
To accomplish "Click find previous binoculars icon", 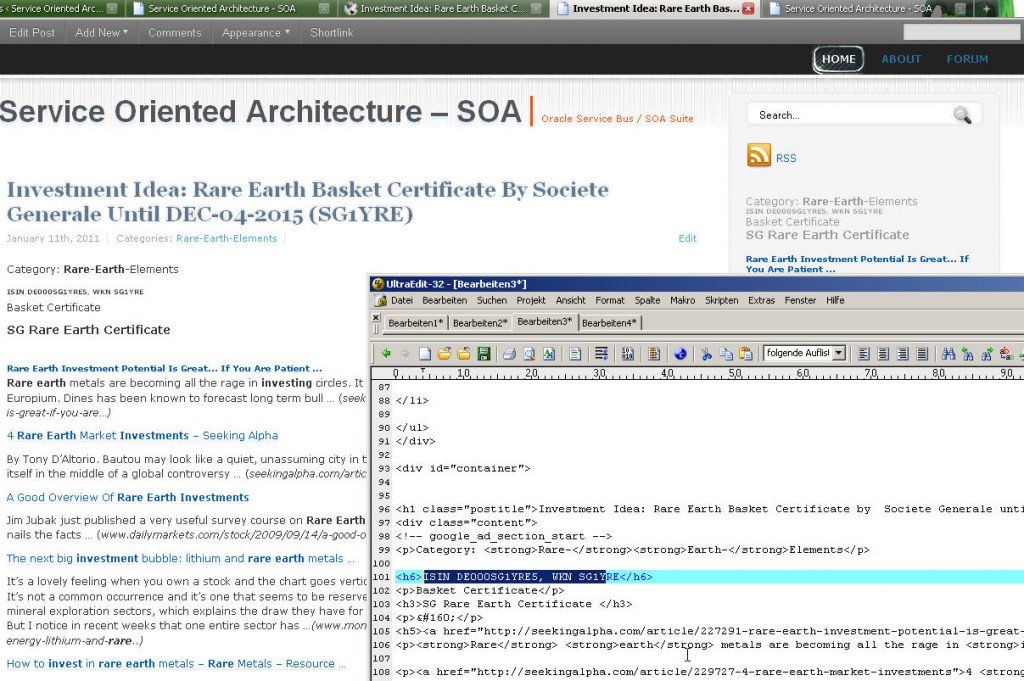I will [968, 353].
